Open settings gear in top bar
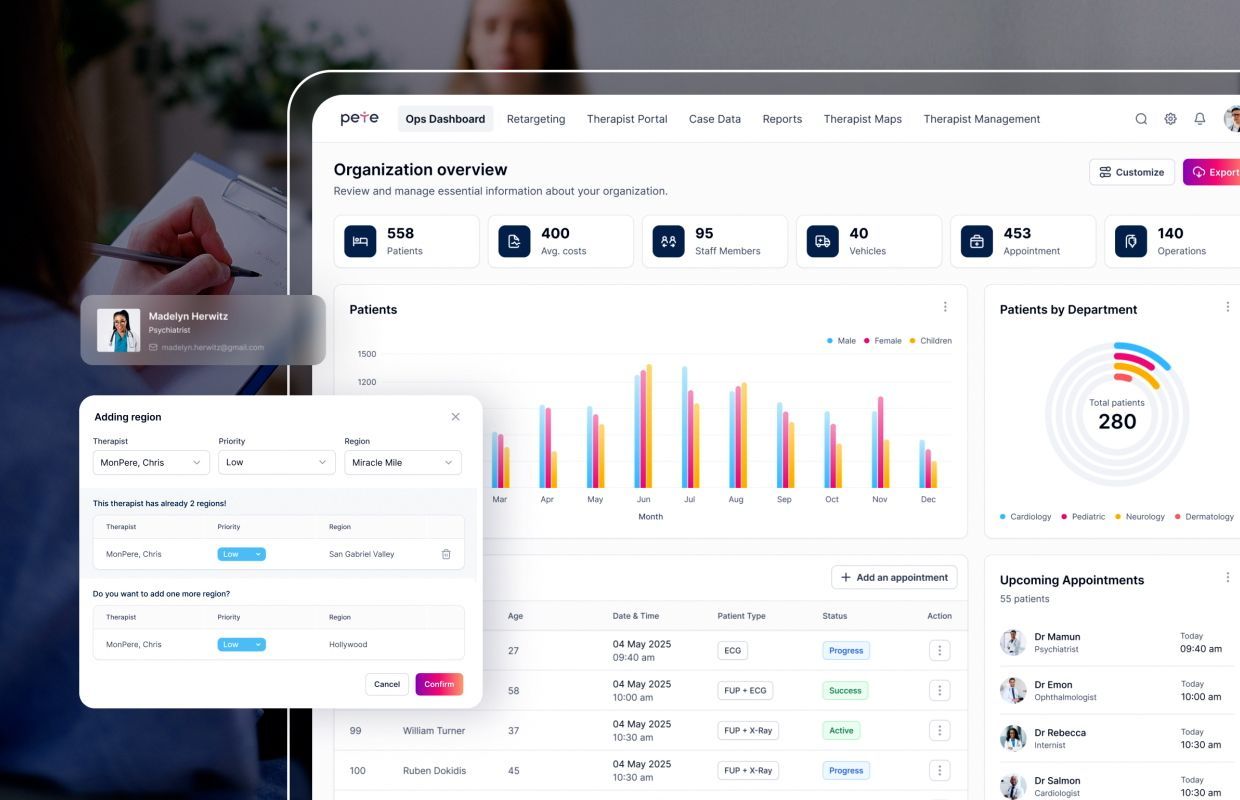The height and width of the screenshot is (800, 1240). (1170, 119)
